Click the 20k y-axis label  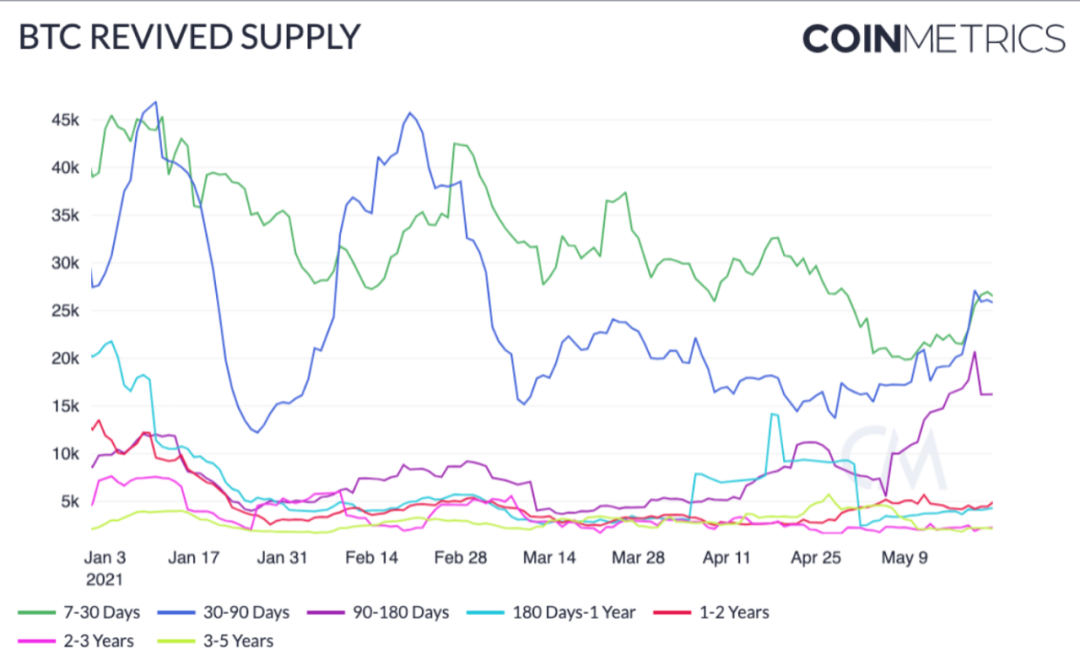65,358
